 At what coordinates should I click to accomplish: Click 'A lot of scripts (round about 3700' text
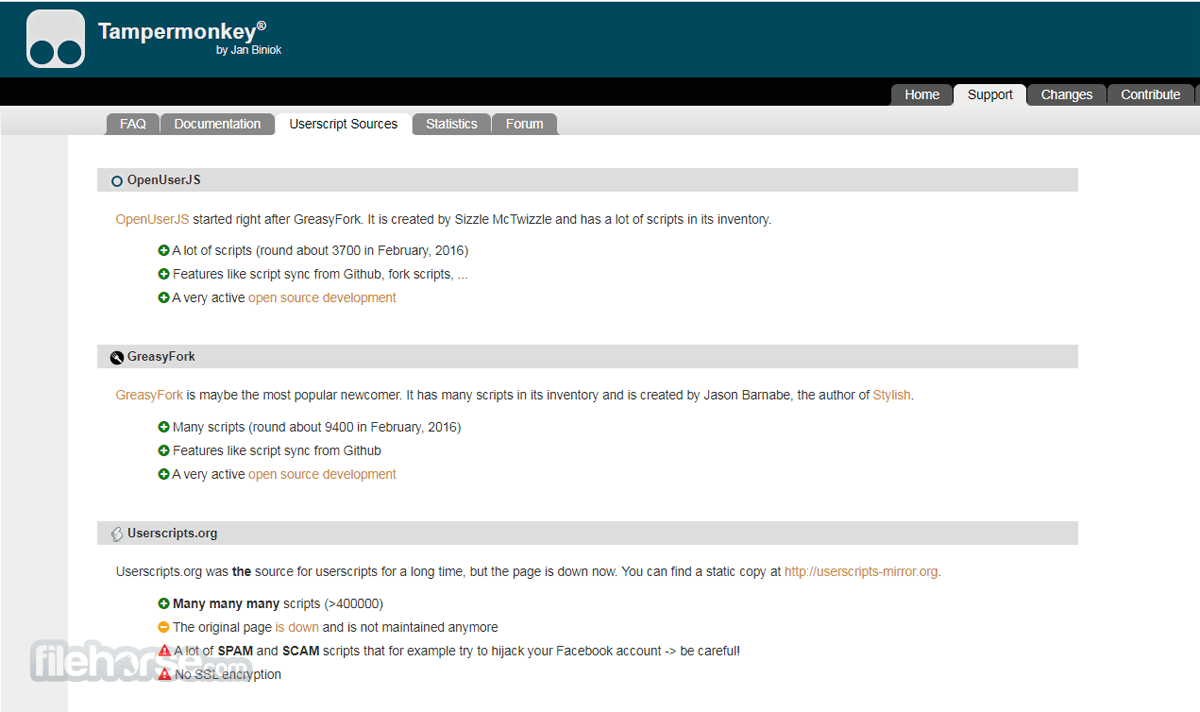point(320,250)
